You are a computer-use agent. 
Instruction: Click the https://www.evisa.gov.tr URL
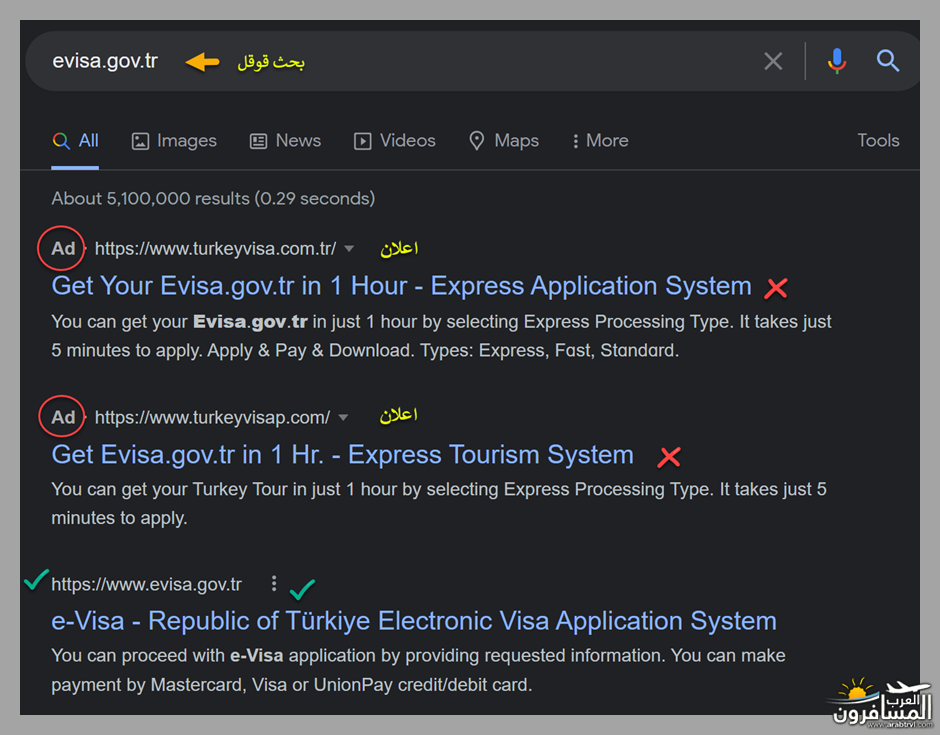pyautogui.click(x=146, y=585)
